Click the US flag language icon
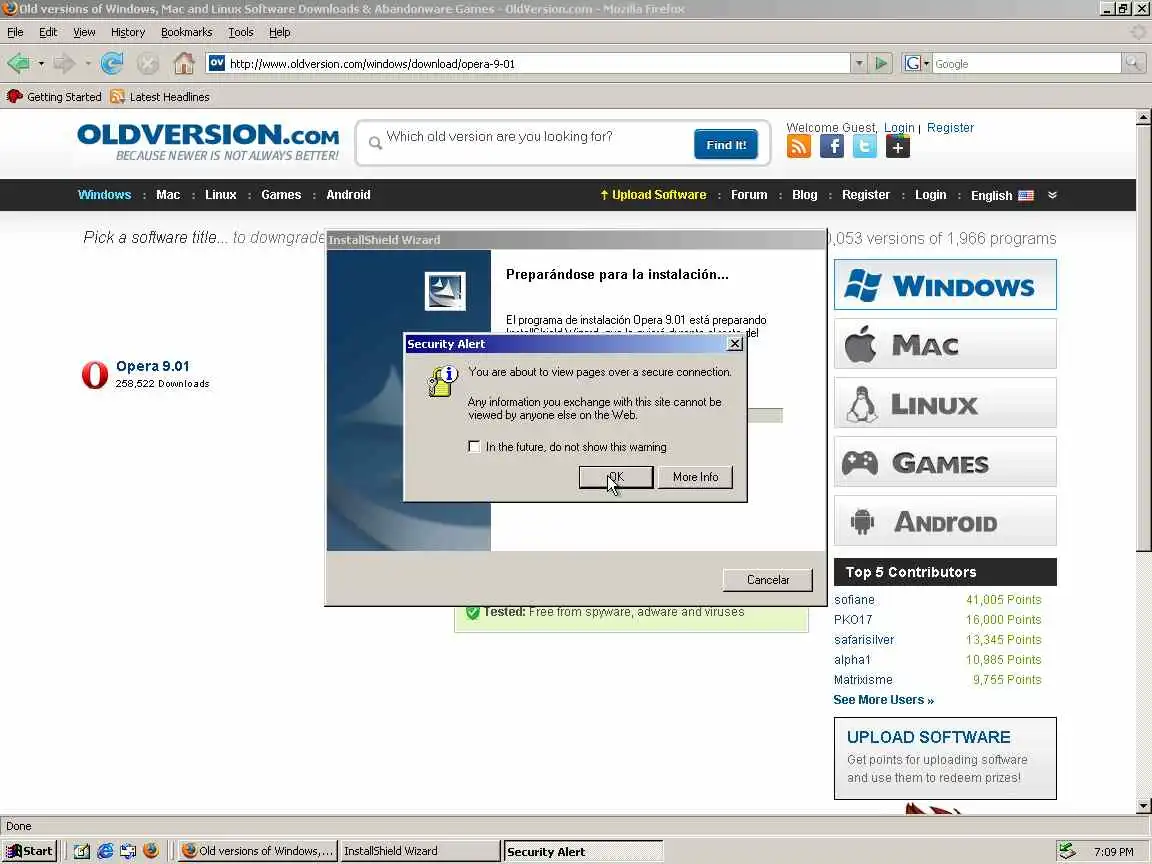 [x=1026, y=195]
